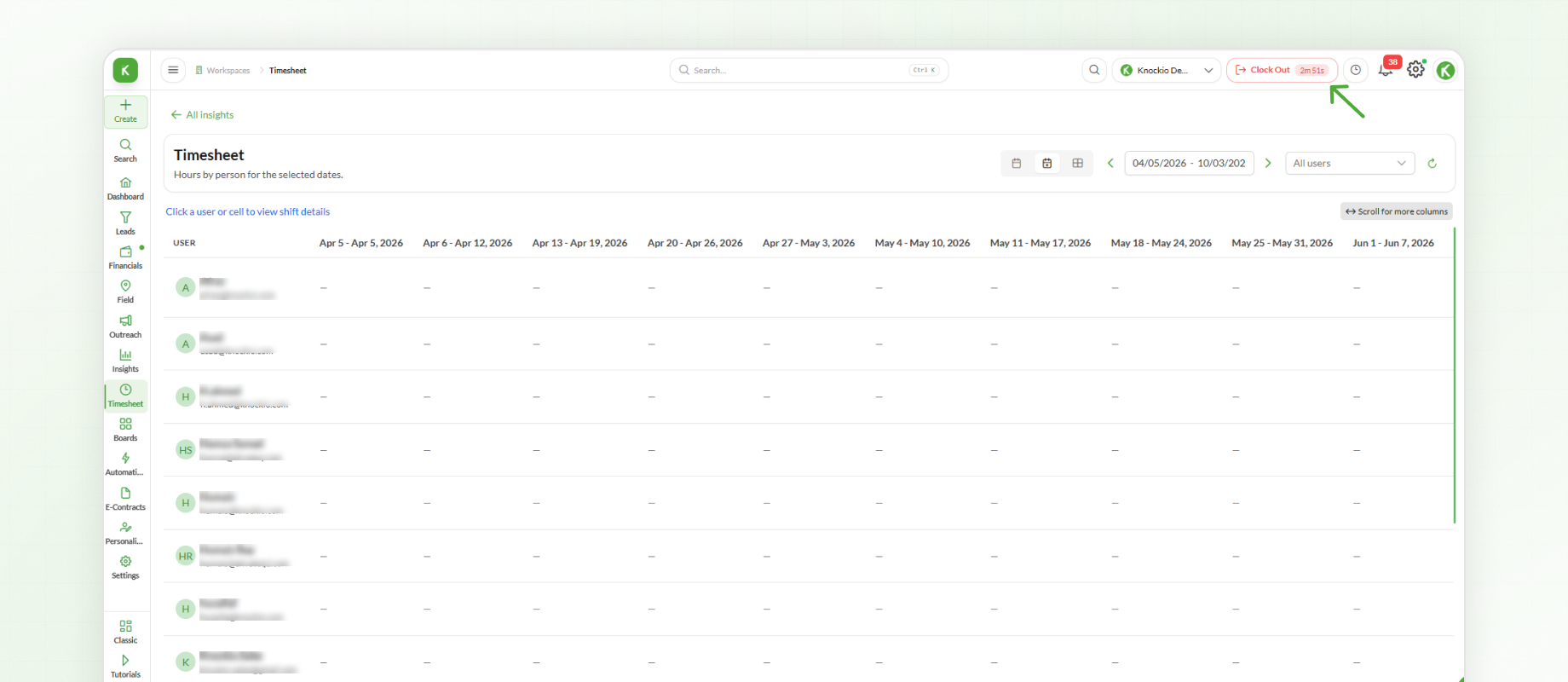Toggle the hamburger menu button
This screenshot has width=1568, height=682.
click(x=173, y=70)
